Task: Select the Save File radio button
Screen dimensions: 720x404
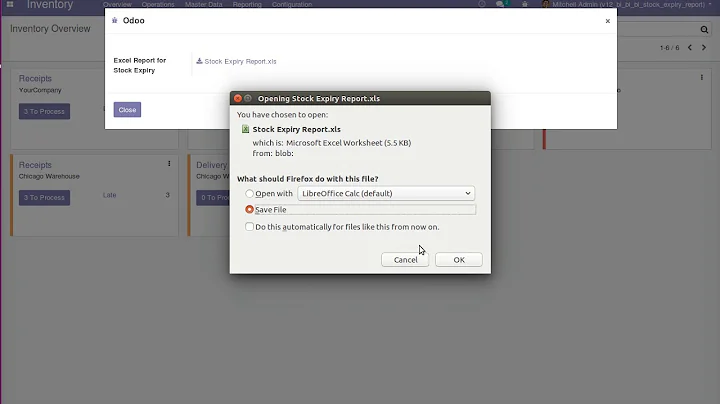Action: tap(249, 209)
